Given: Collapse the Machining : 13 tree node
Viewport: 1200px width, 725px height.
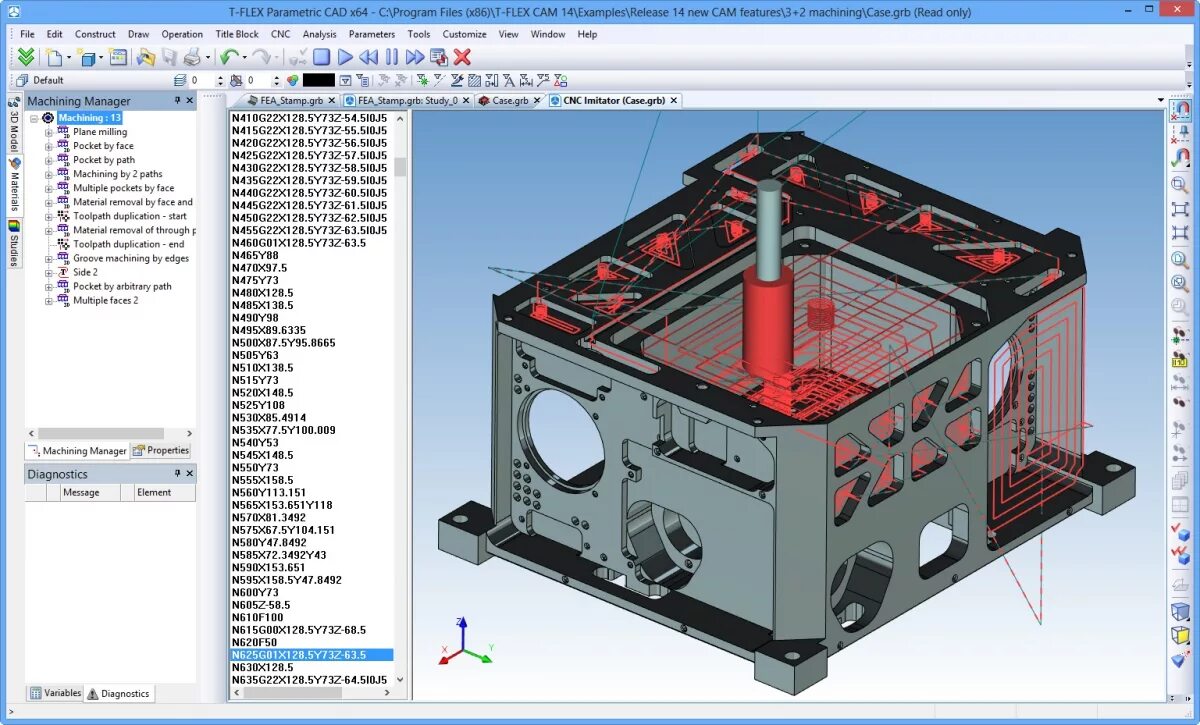Looking at the screenshot, I should coord(33,118).
